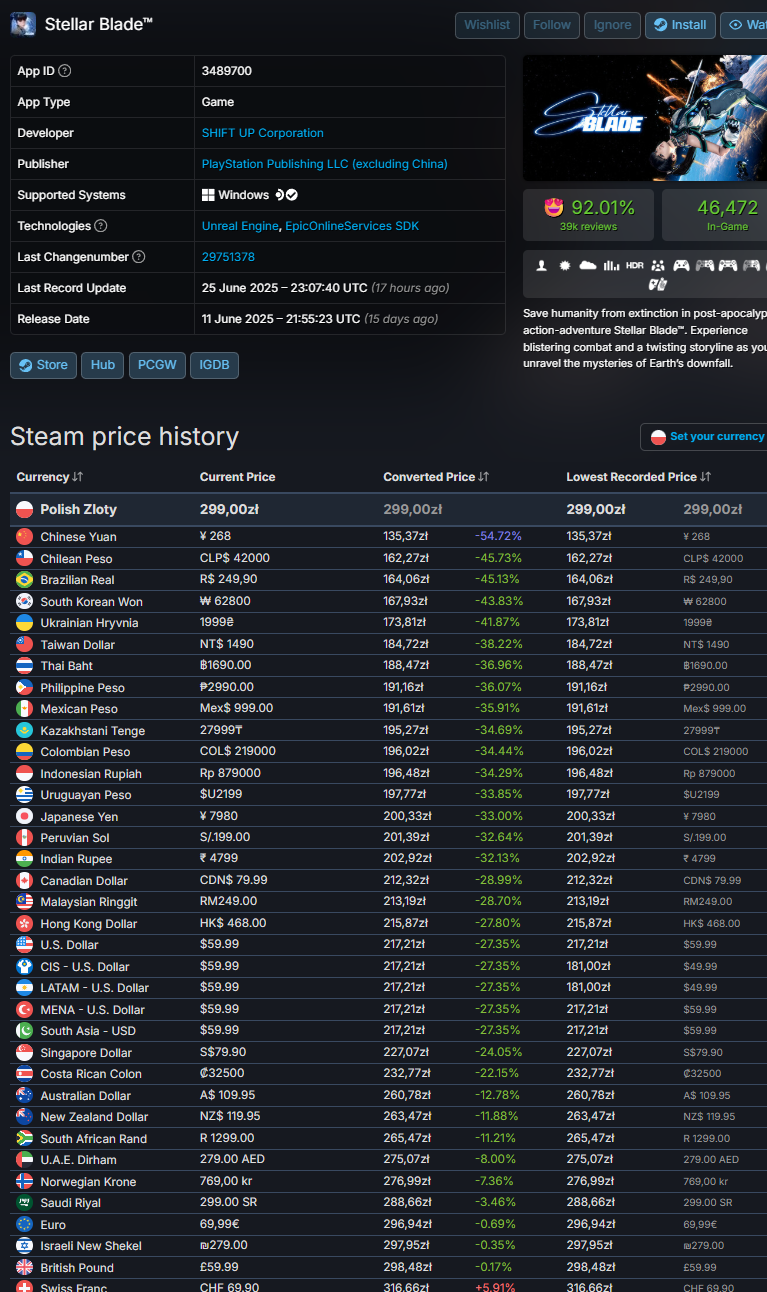Viewport: 767px width, 1292px height.
Task: Open the Unreal Engine technology link
Action: 240,226
